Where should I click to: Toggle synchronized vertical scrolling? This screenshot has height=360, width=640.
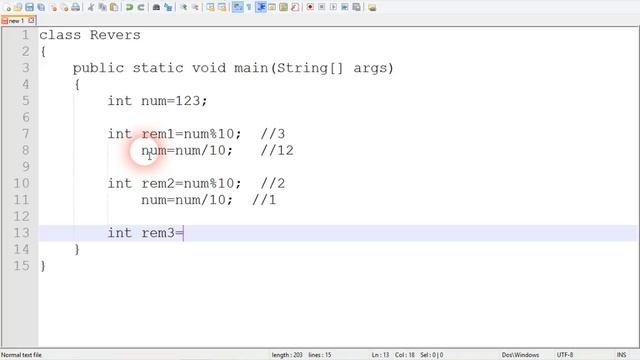click(x=210, y=7)
